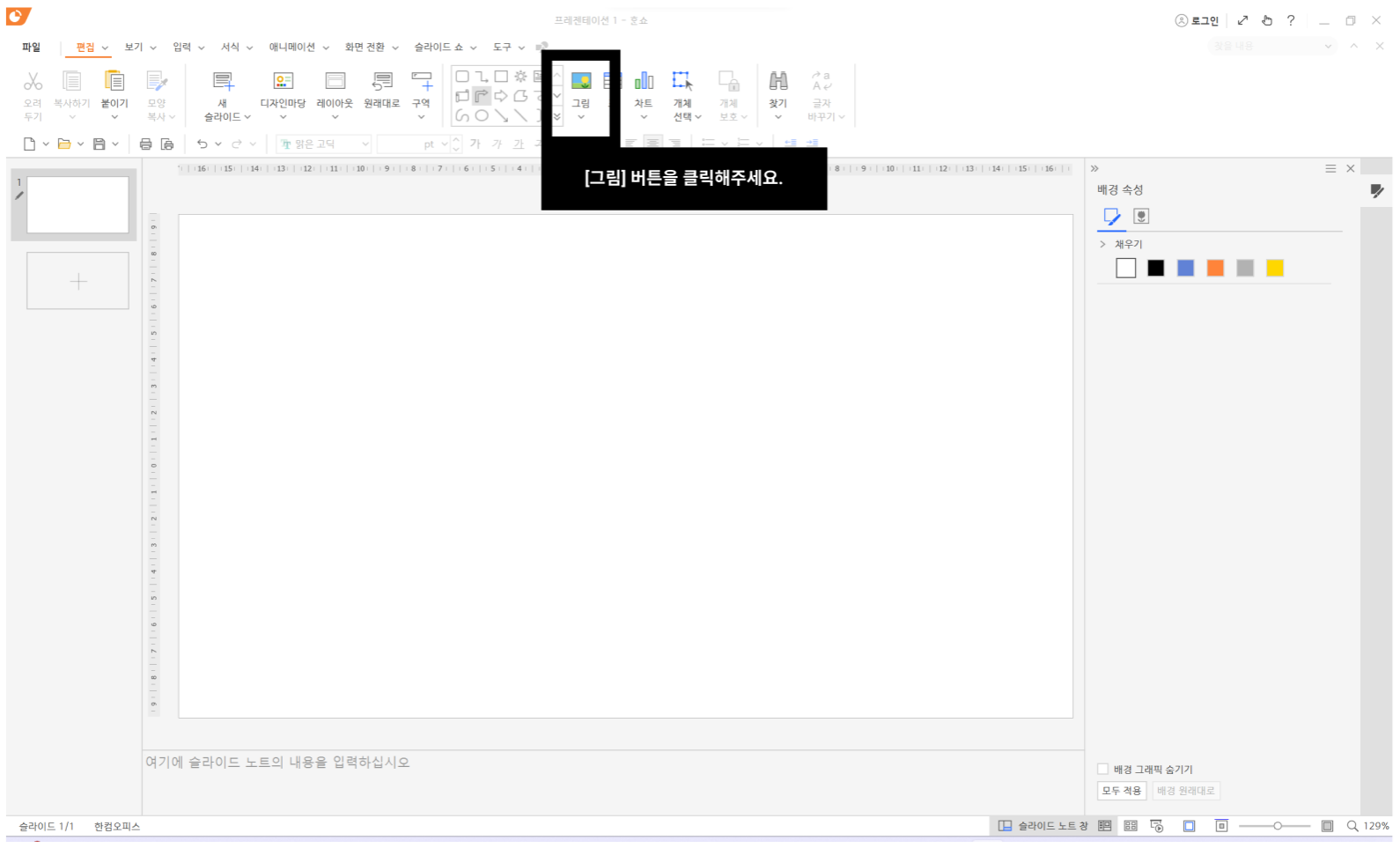Switch to slide sorter view icon
The width and height of the screenshot is (1400, 848).
(1131, 826)
